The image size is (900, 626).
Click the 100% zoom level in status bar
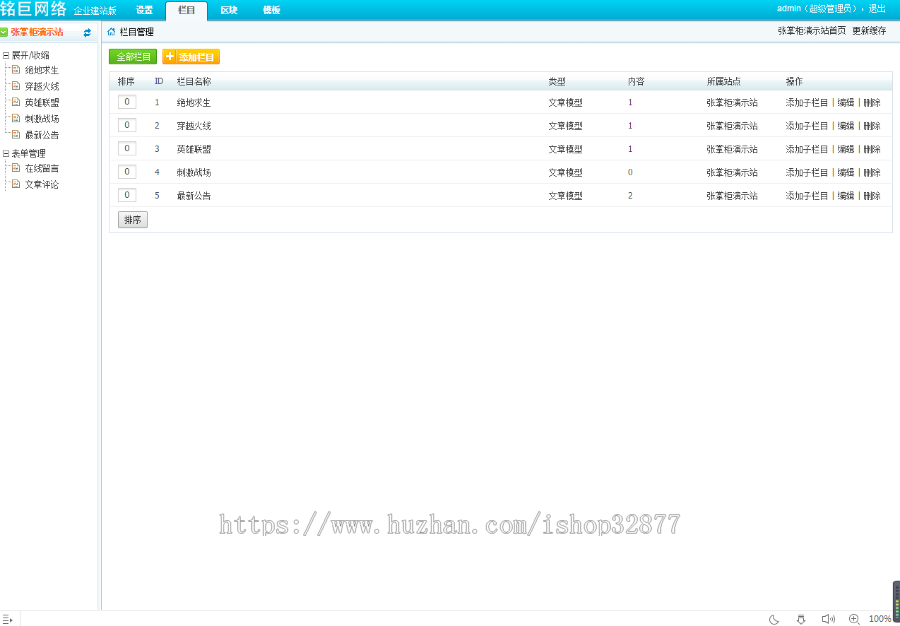(880, 619)
